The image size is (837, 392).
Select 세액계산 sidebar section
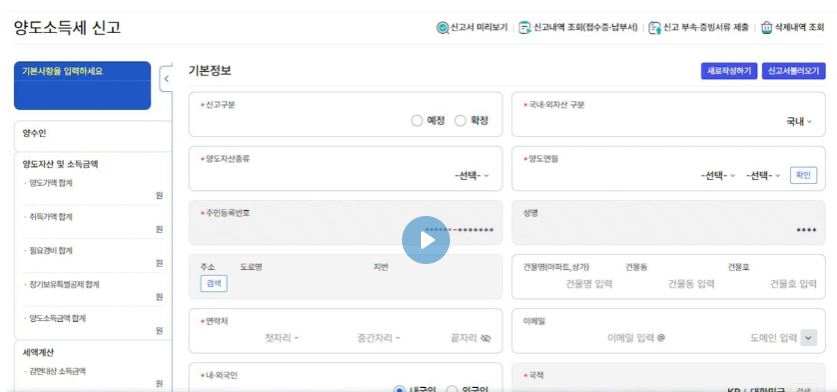38,352
